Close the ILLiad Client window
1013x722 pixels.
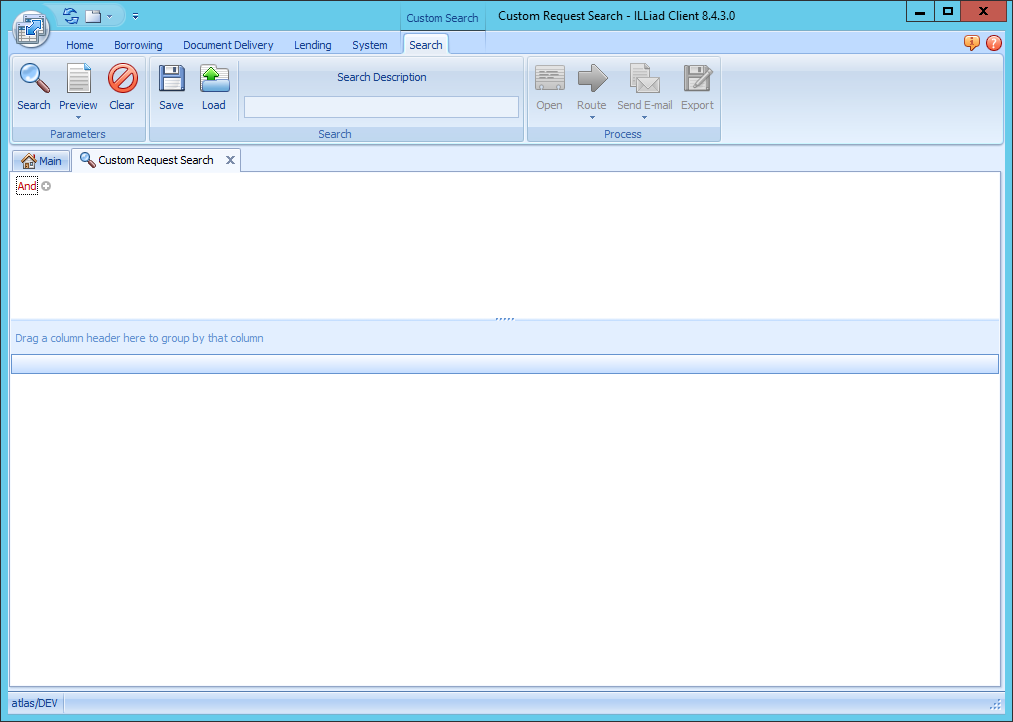(x=983, y=12)
